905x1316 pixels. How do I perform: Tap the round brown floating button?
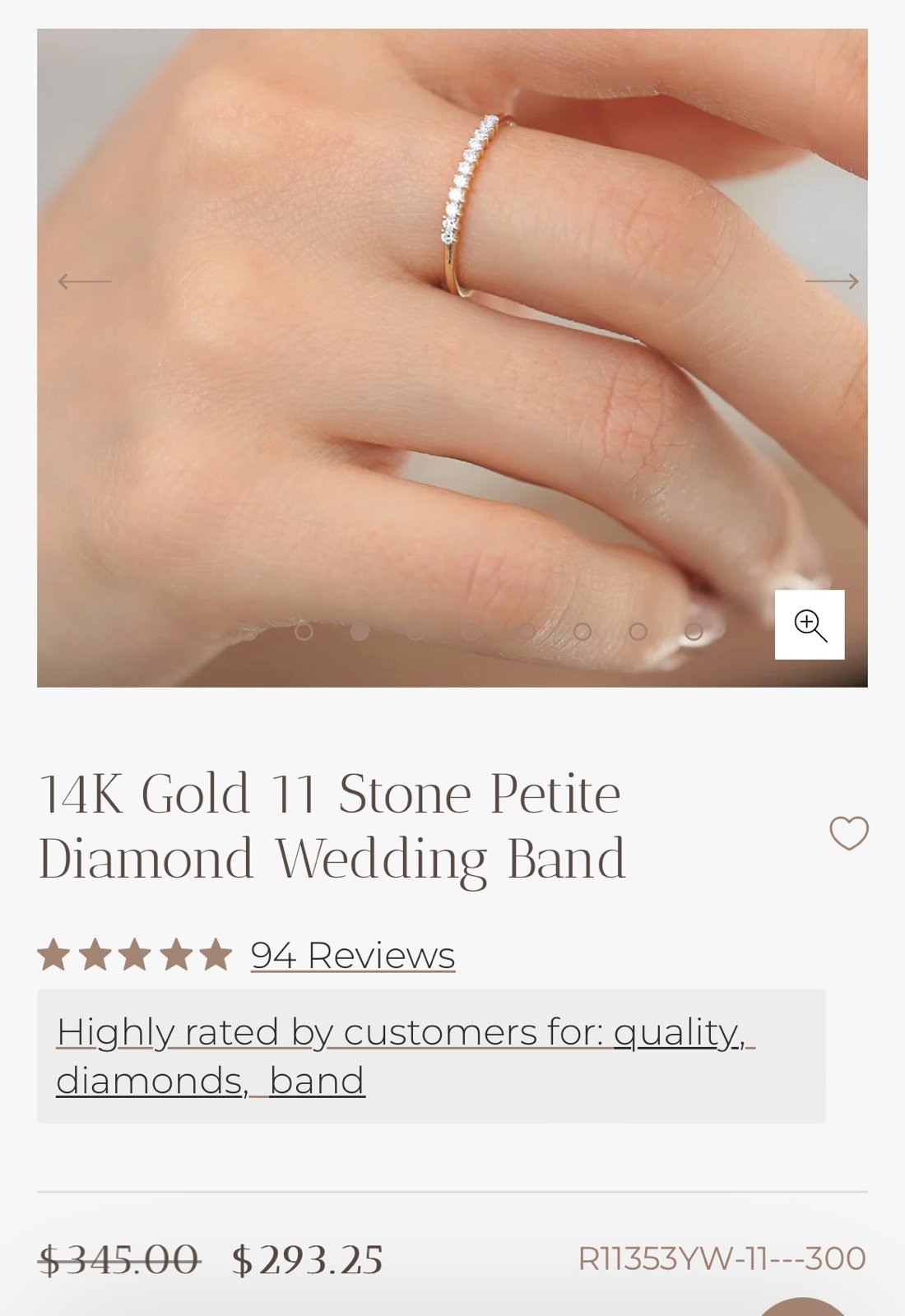point(802,1308)
